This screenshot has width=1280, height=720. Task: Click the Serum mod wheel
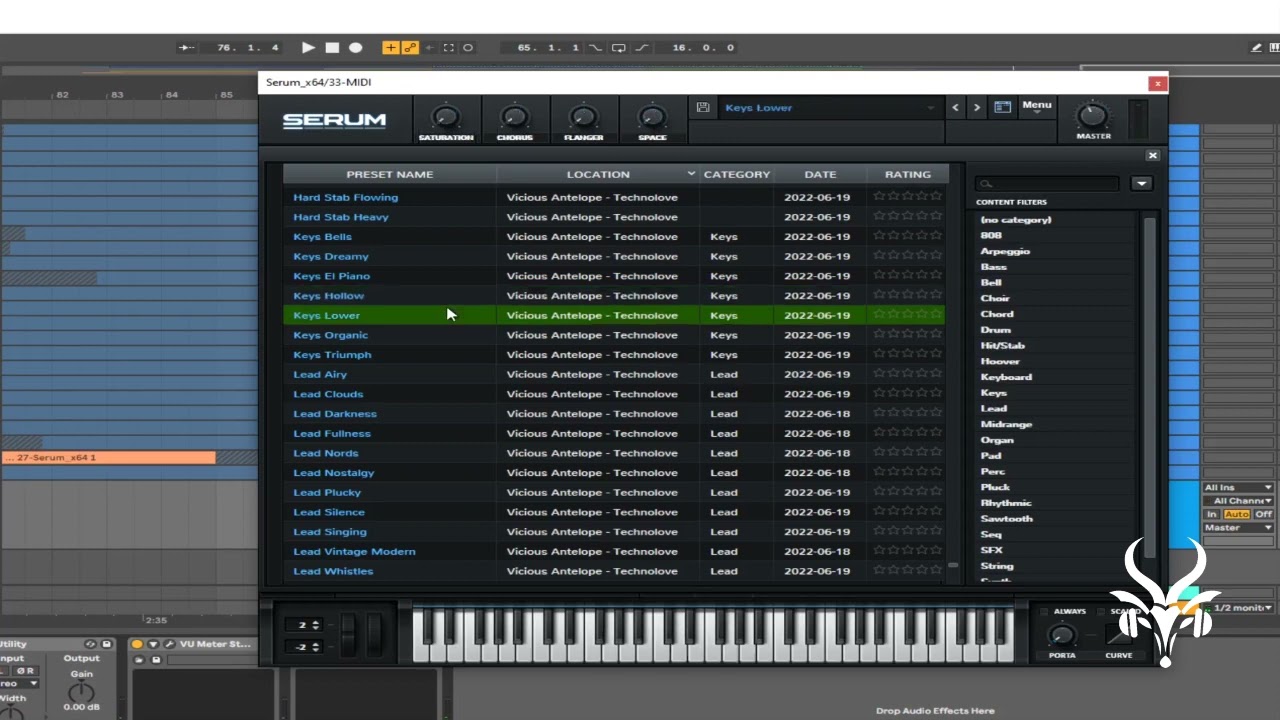click(375, 635)
